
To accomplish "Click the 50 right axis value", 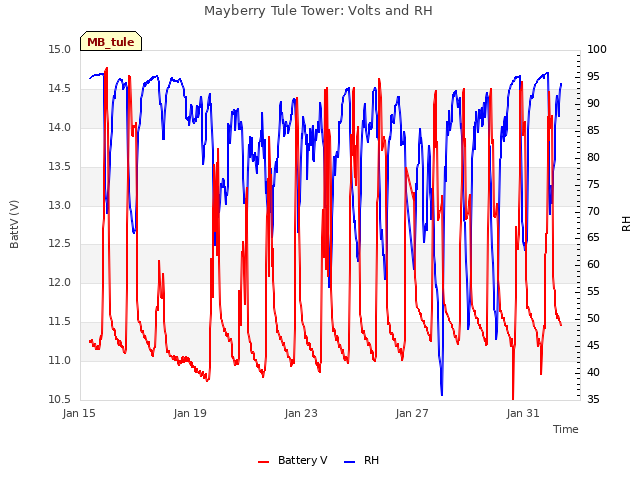I will click(x=593, y=318).
